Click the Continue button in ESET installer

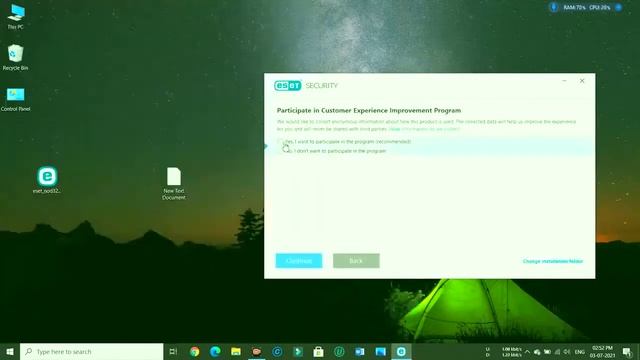(299, 261)
